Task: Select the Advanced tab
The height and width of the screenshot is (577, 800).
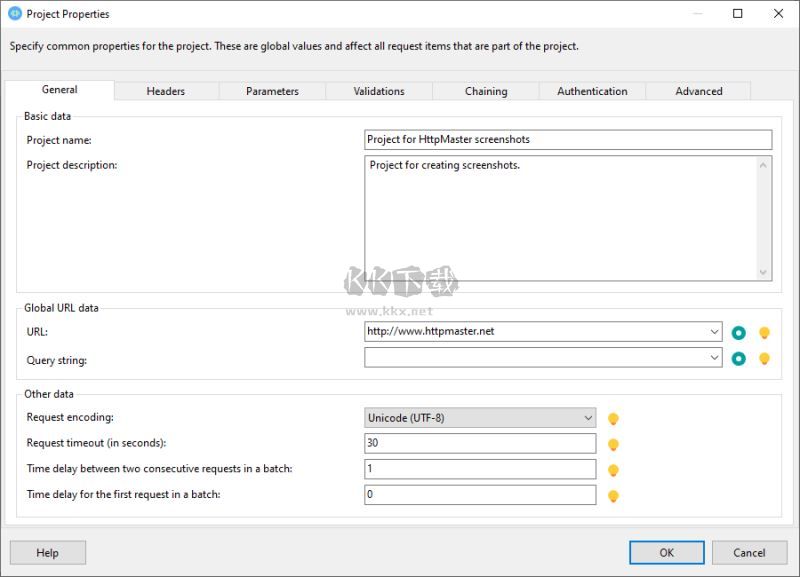Action: tap(698, 91)
